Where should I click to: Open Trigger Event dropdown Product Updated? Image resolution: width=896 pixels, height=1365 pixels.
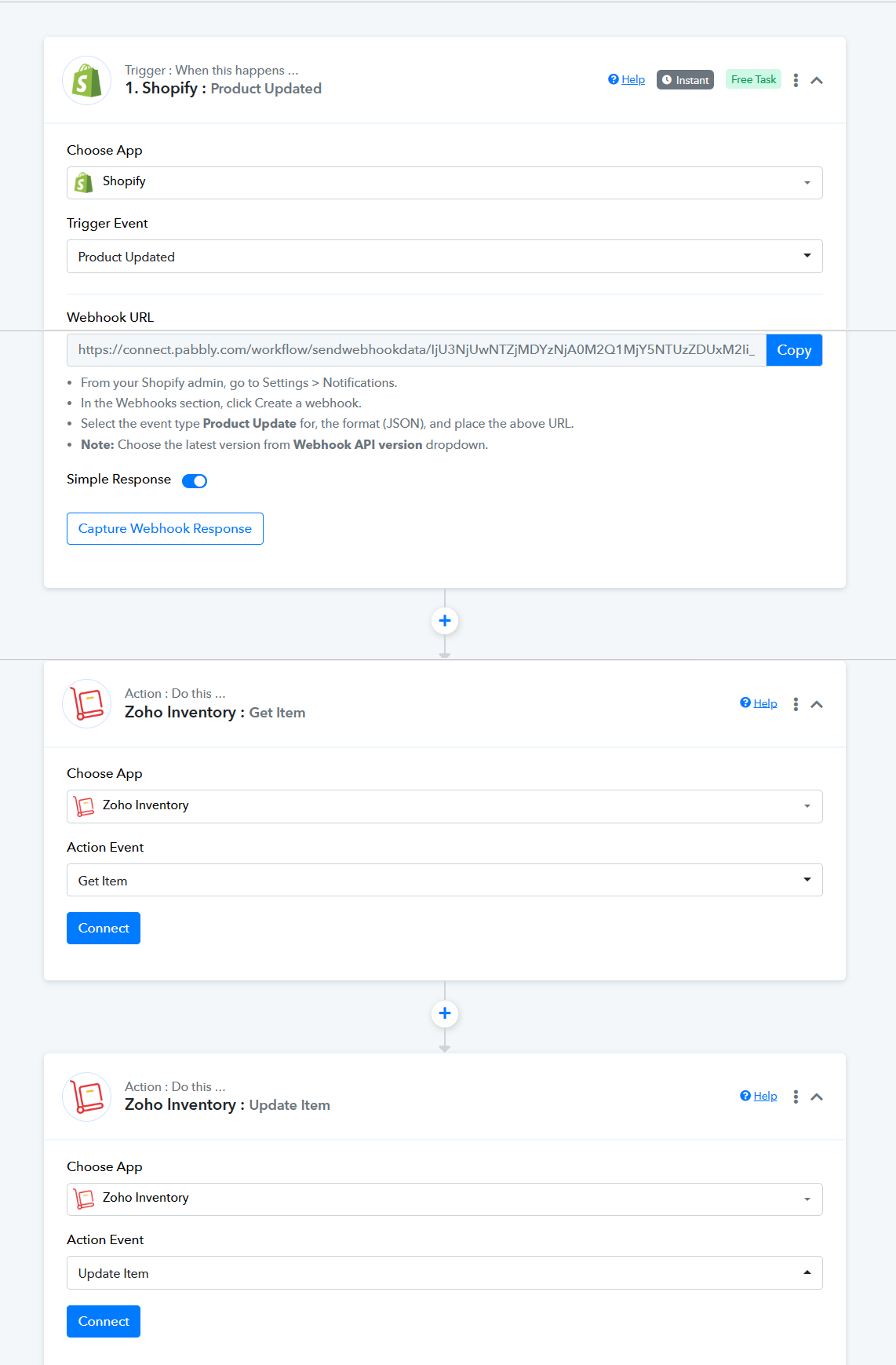pos(445,257)
